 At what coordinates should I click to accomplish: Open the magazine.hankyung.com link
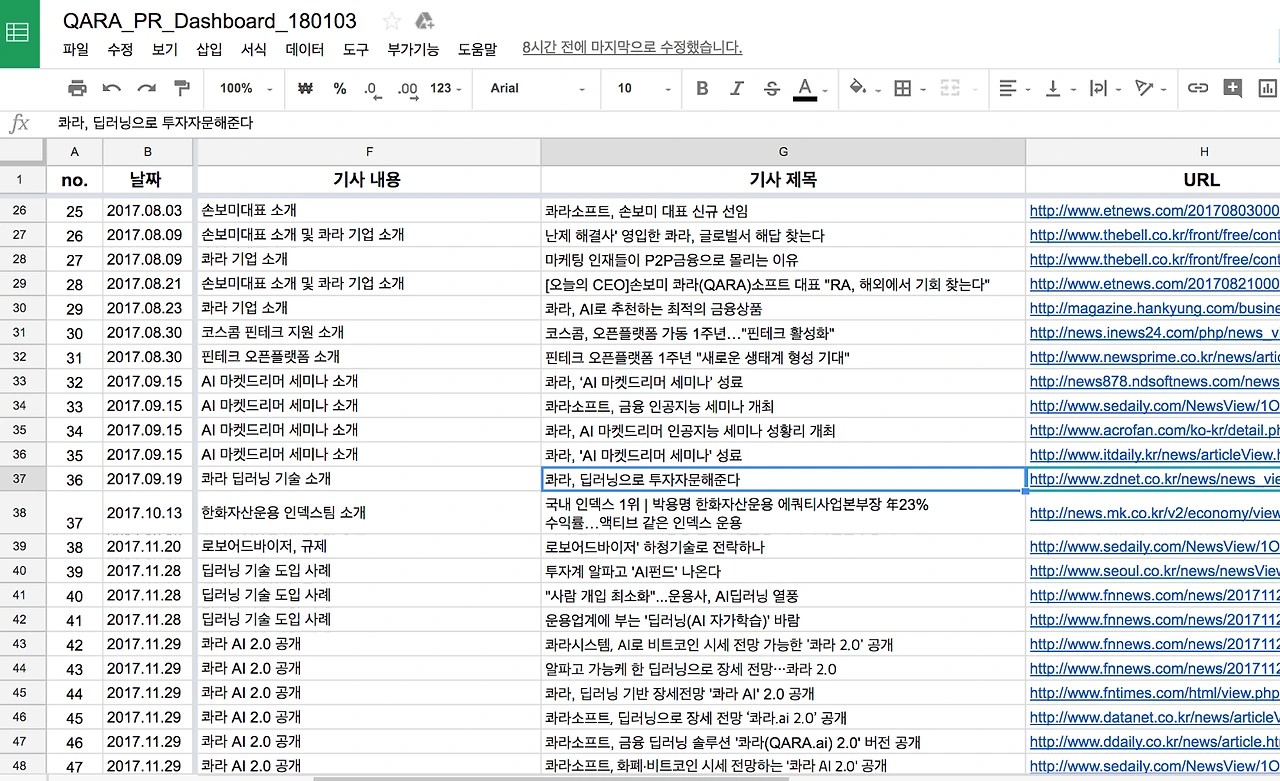(1155, 308)
